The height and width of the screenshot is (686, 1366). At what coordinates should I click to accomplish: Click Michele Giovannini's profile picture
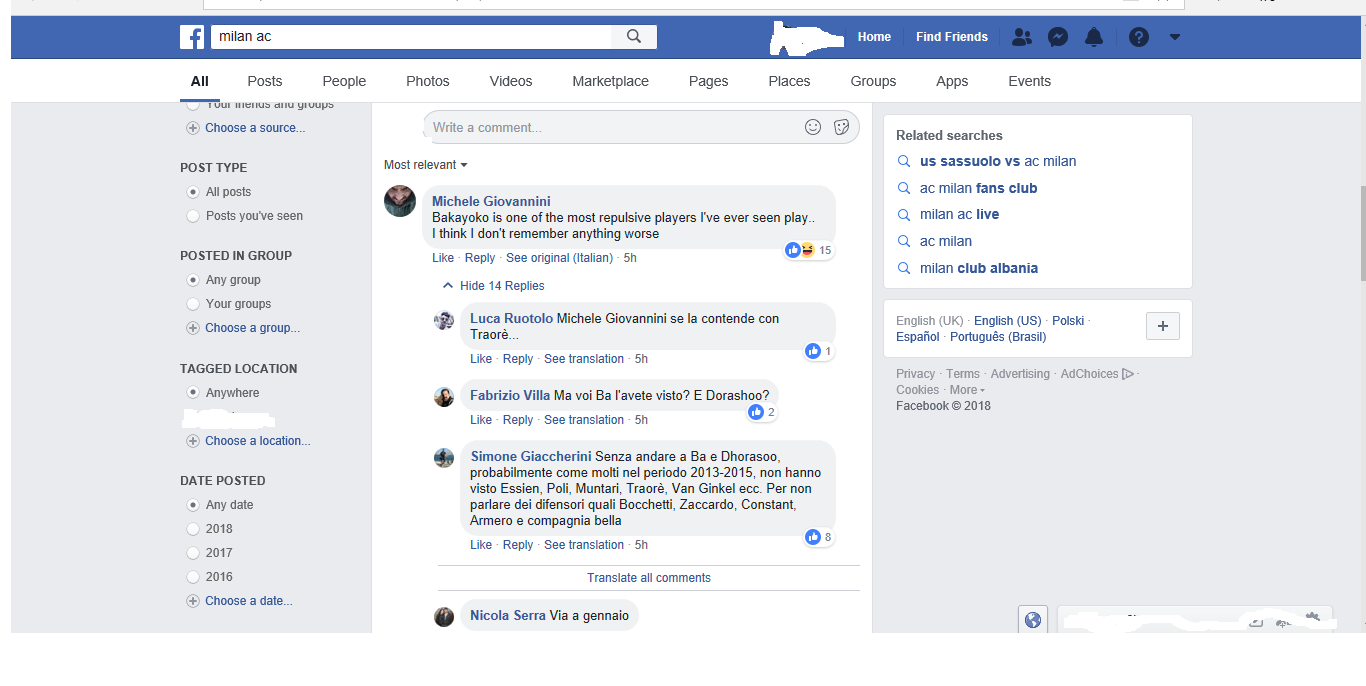click(x=400, y=201)
